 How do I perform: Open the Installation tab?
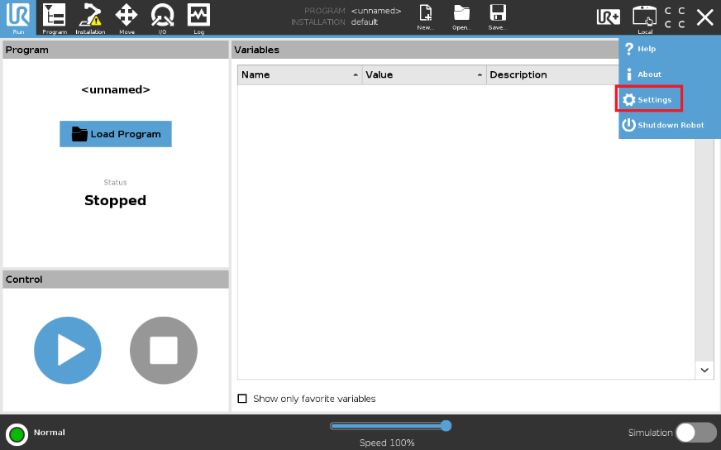90,18
